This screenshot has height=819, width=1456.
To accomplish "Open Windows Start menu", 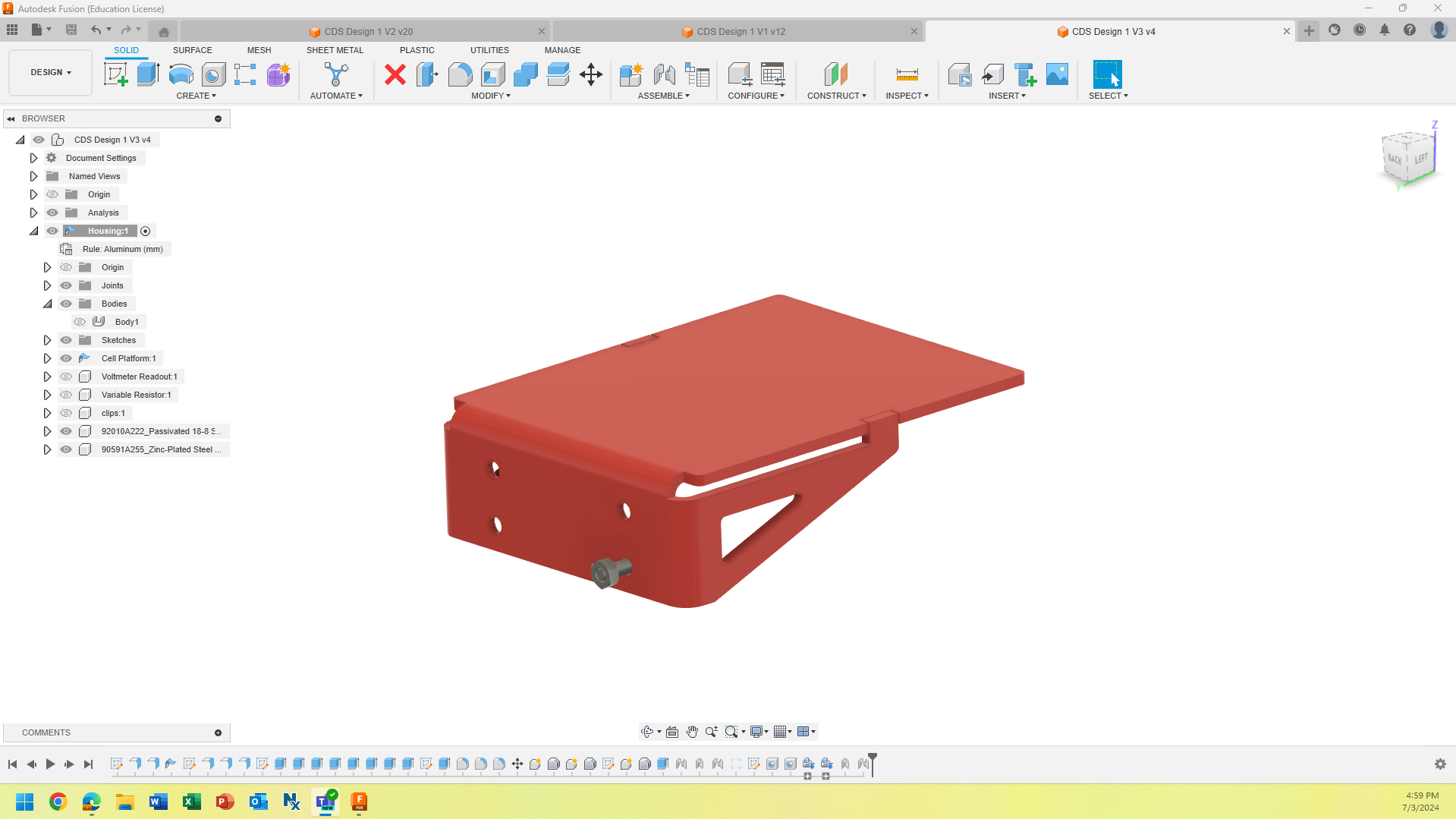I will (x=24, y=802).
